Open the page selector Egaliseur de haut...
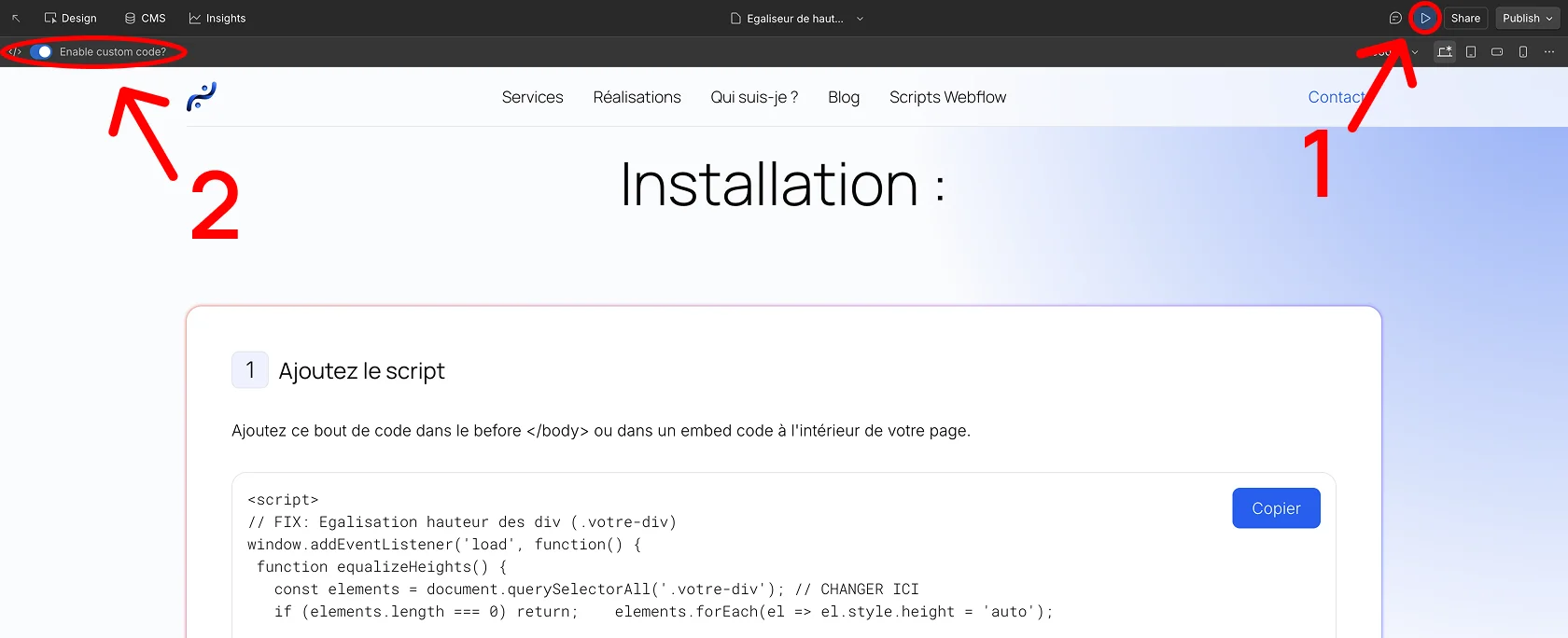1568x638 pixels. tap(788, 19)
